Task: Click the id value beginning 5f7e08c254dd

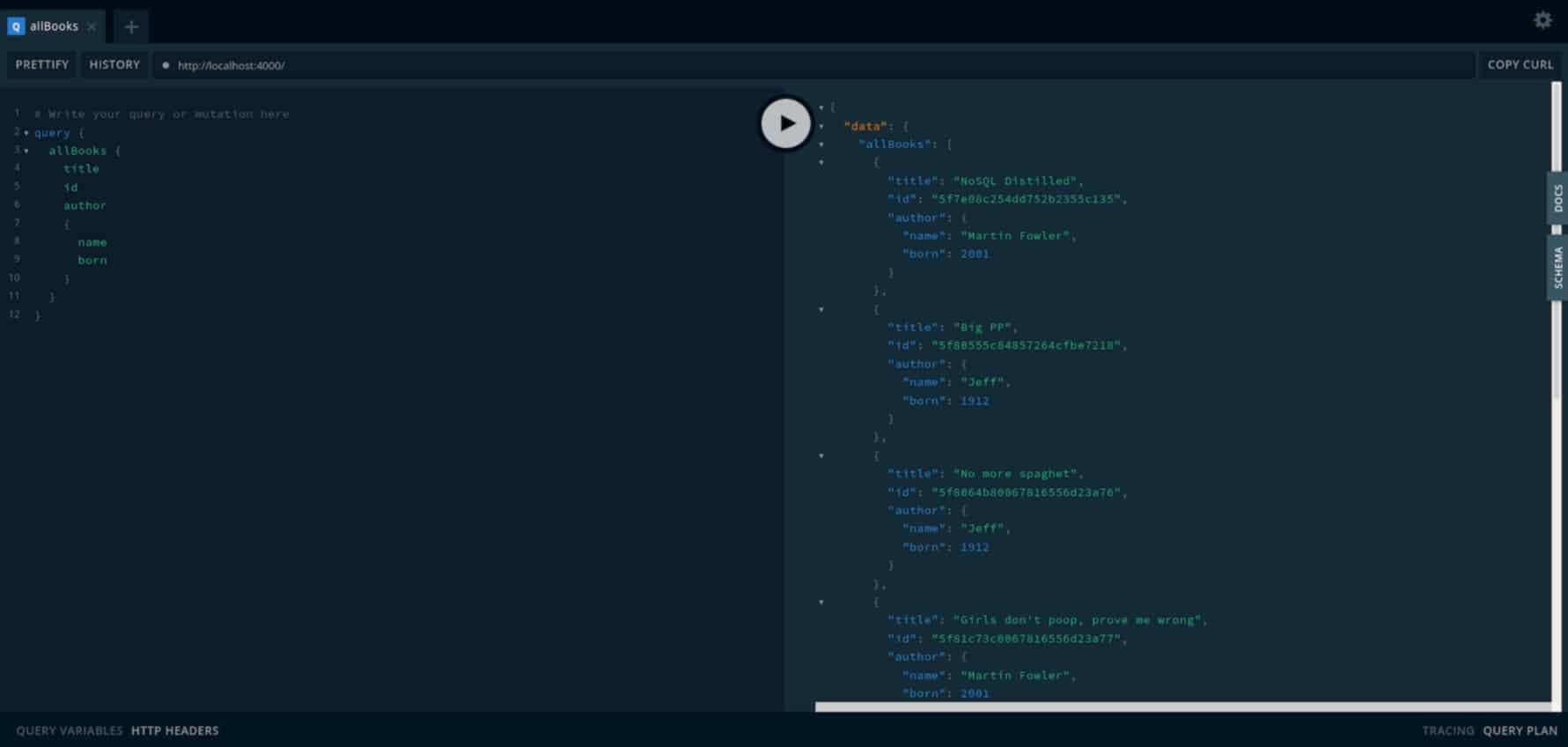Action: point(1027,199)
